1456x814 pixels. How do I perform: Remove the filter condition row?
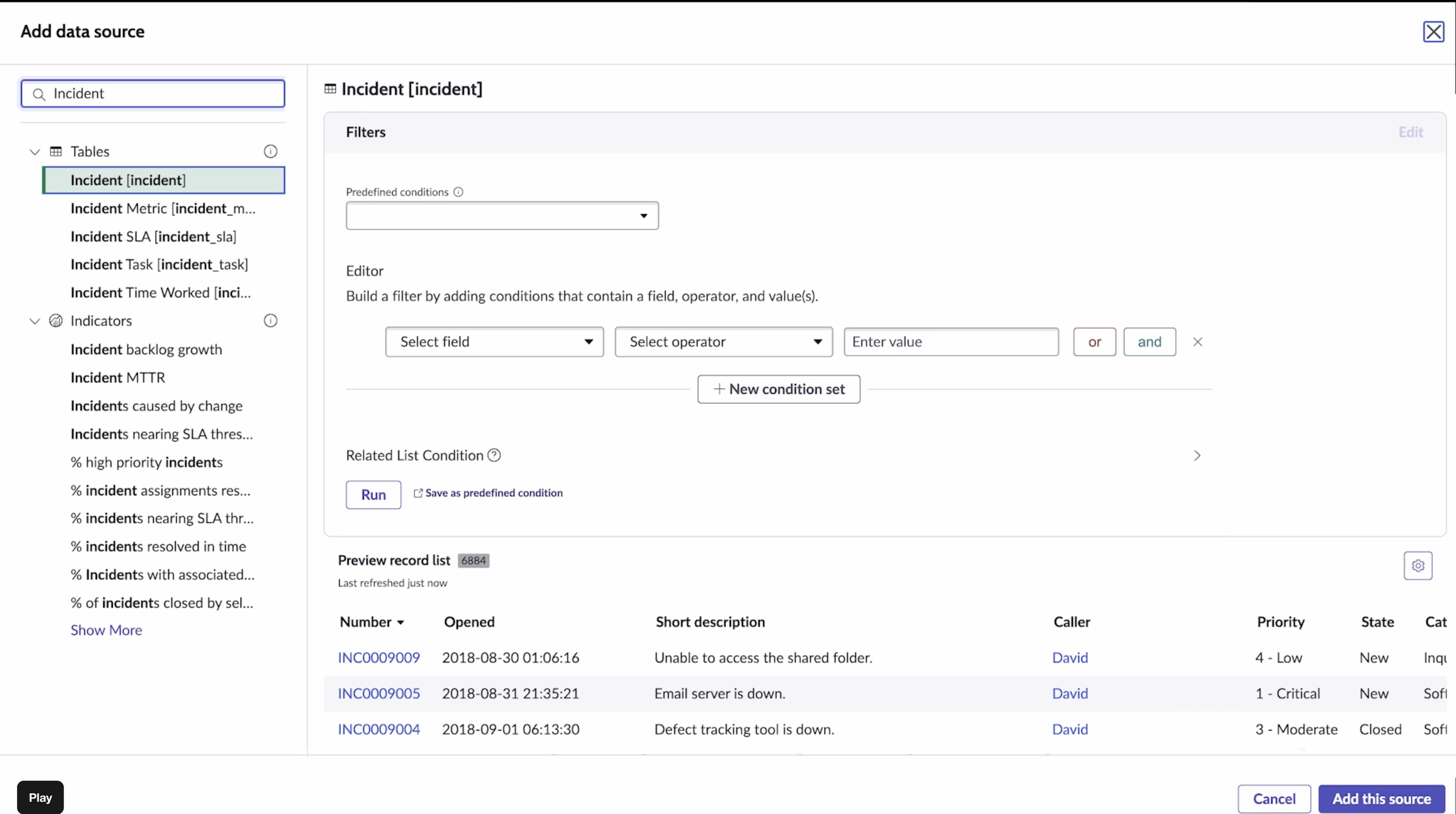tap(1197, 342)
